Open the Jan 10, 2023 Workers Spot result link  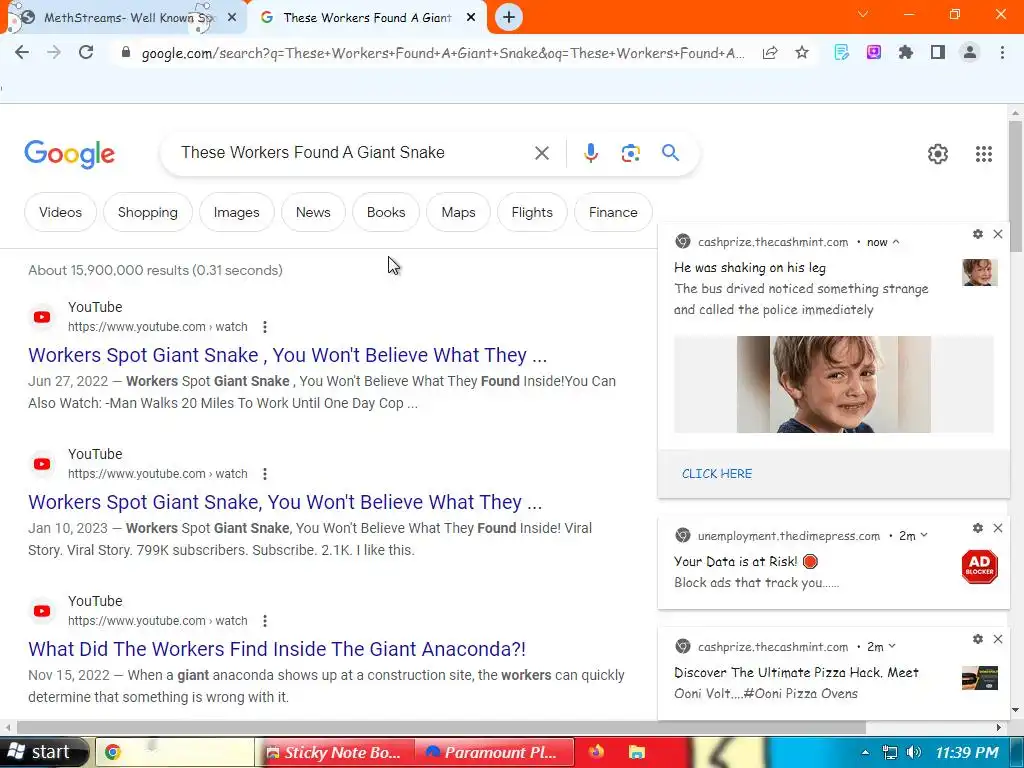click(x=285, y=502)
